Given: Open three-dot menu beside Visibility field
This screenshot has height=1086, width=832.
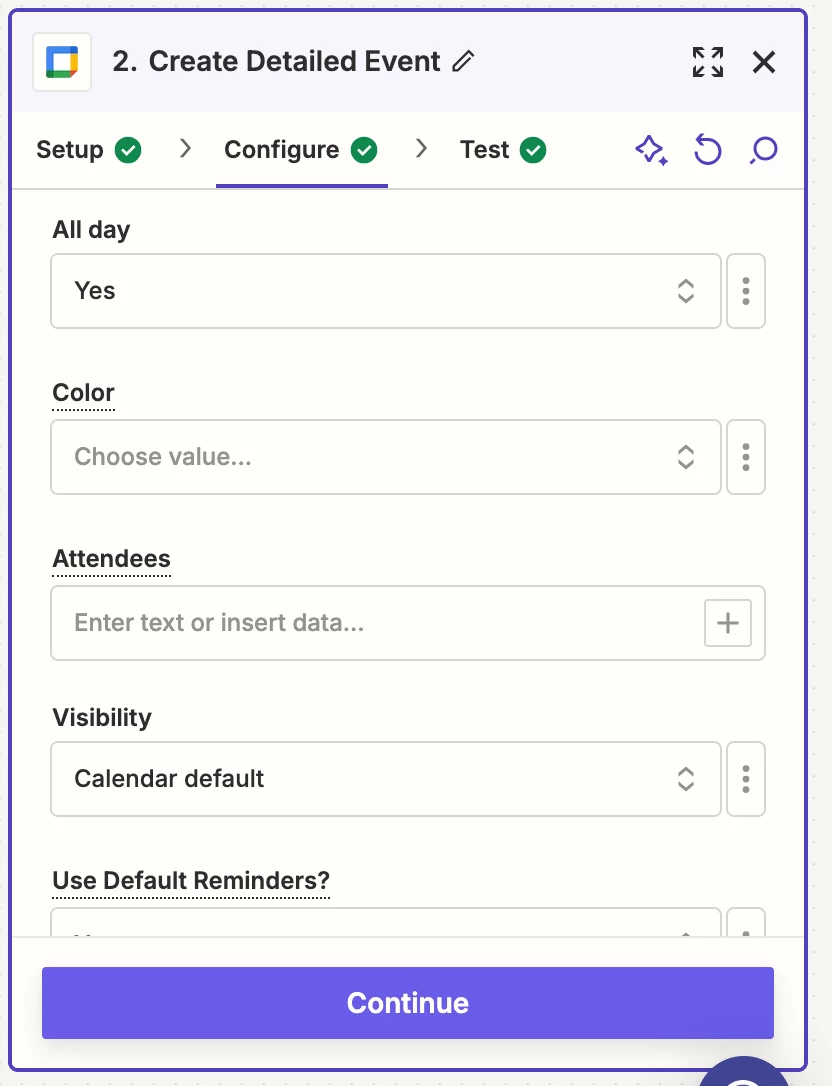Looking at the screenshot, I should point(746,779).
